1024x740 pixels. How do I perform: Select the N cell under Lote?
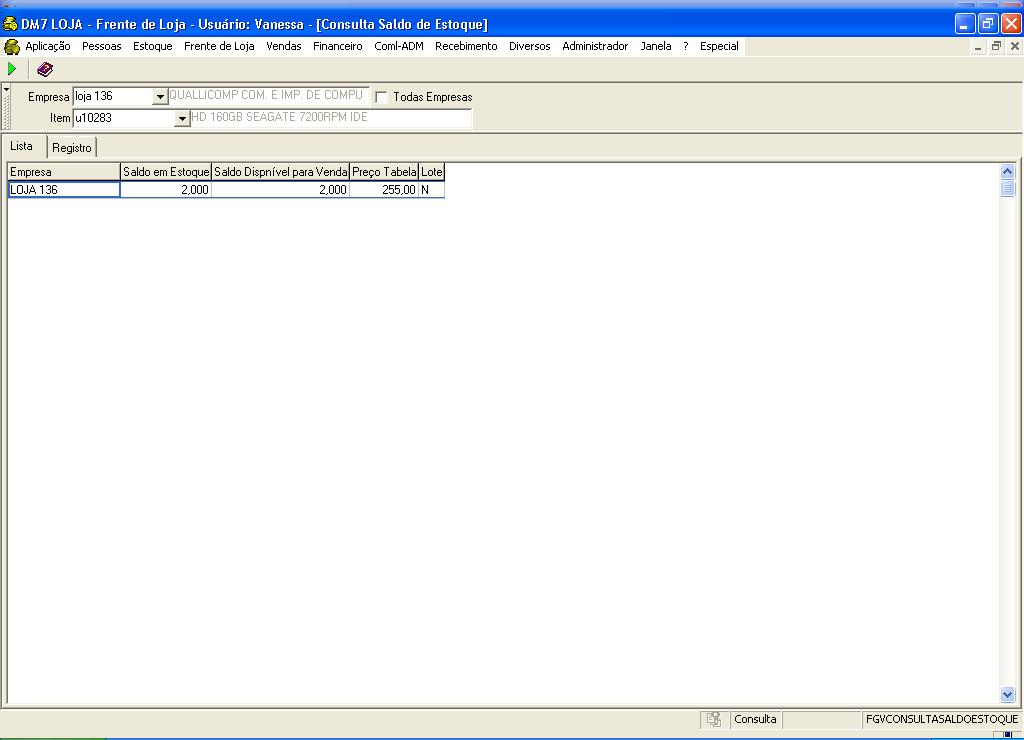click(432, 189)
